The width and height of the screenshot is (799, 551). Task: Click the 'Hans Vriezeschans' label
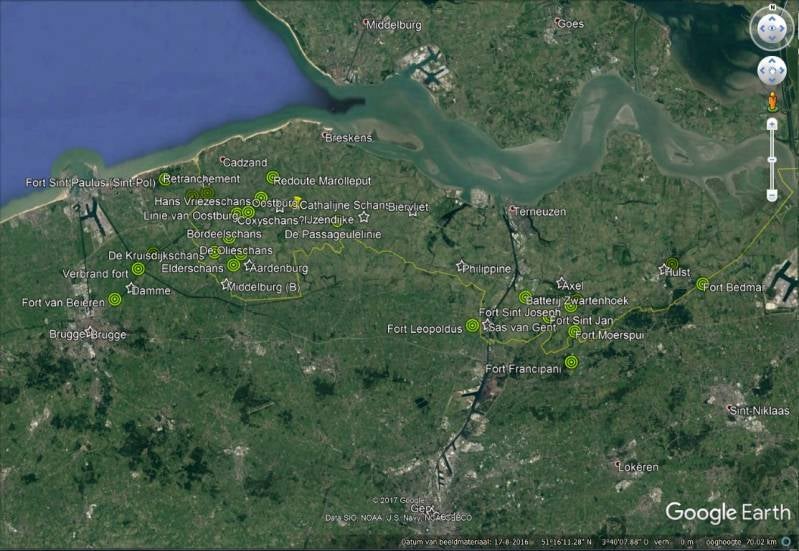click(203, 201)
